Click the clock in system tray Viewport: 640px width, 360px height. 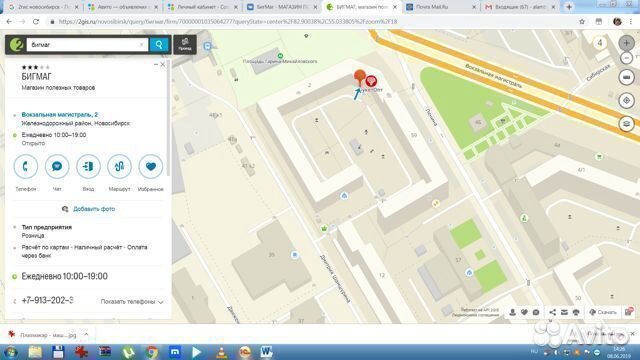pyautogui.click(x=619, y=352)
